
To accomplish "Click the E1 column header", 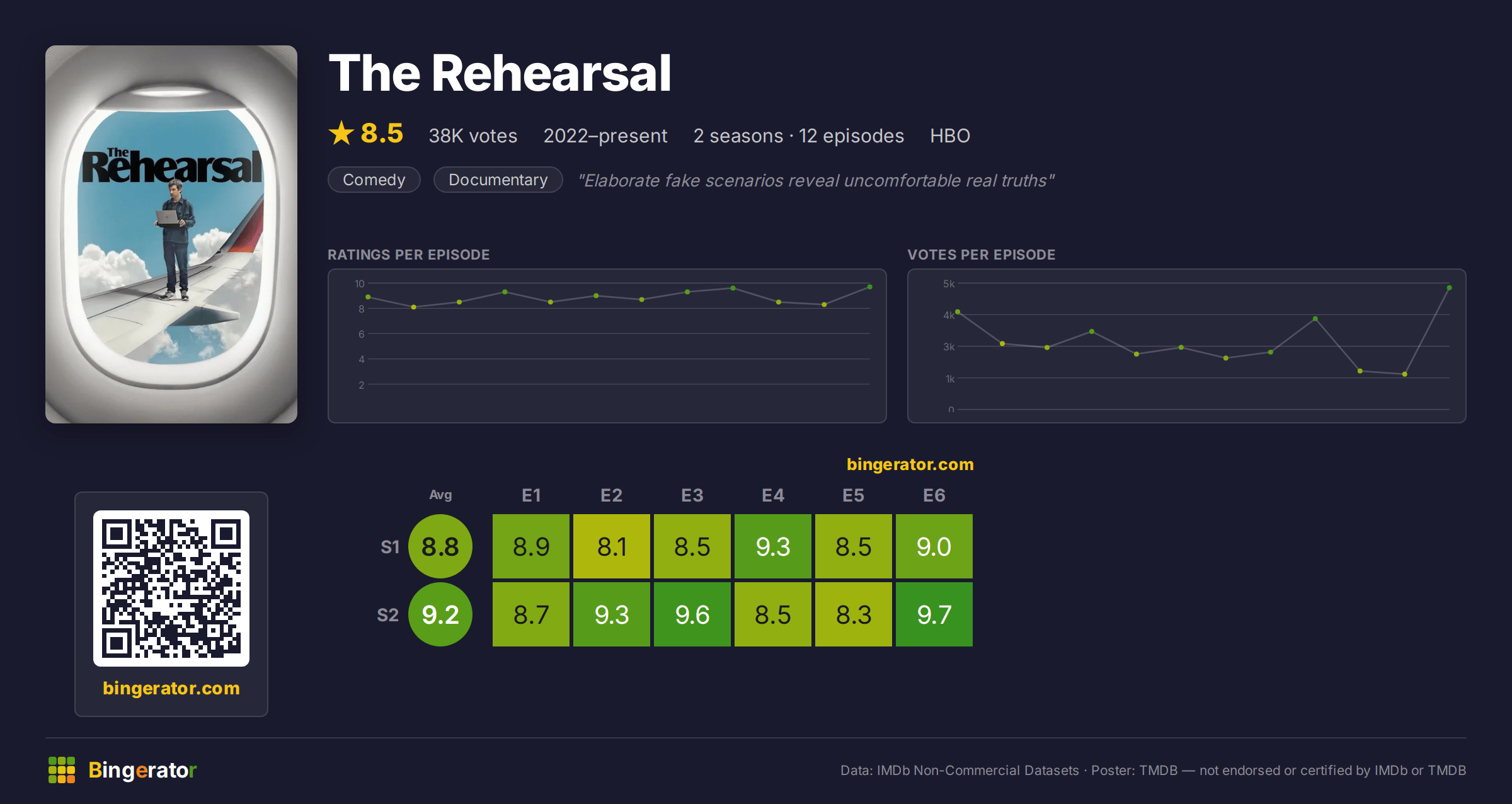I will (x=531, y=495).
